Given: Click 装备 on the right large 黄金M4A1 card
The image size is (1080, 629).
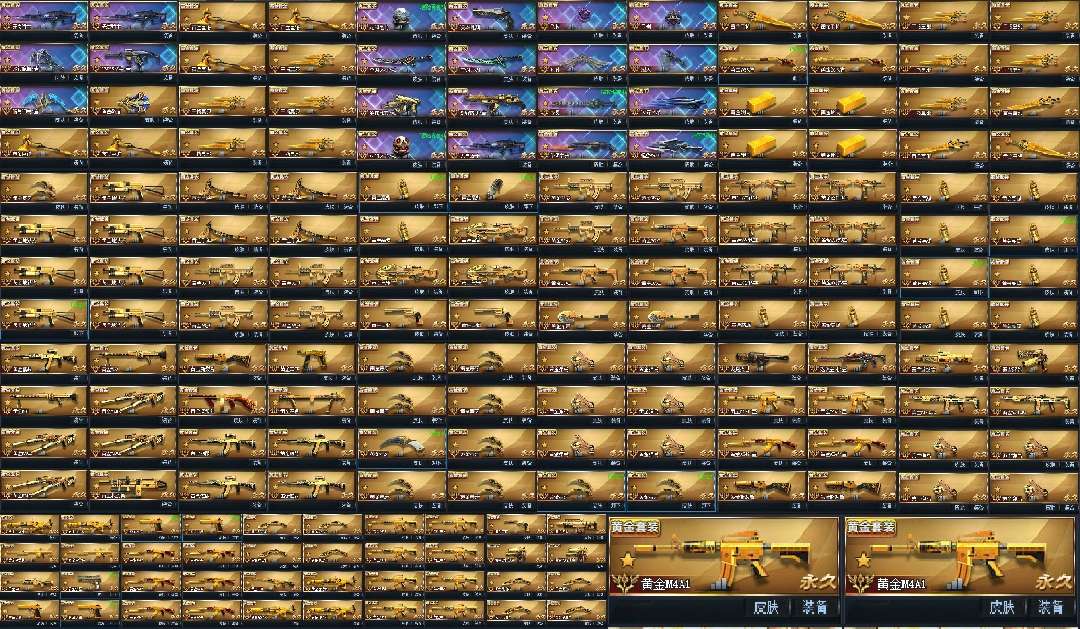Looking at the screenshot, I should pyautogui.click(x=1050, y=608).
